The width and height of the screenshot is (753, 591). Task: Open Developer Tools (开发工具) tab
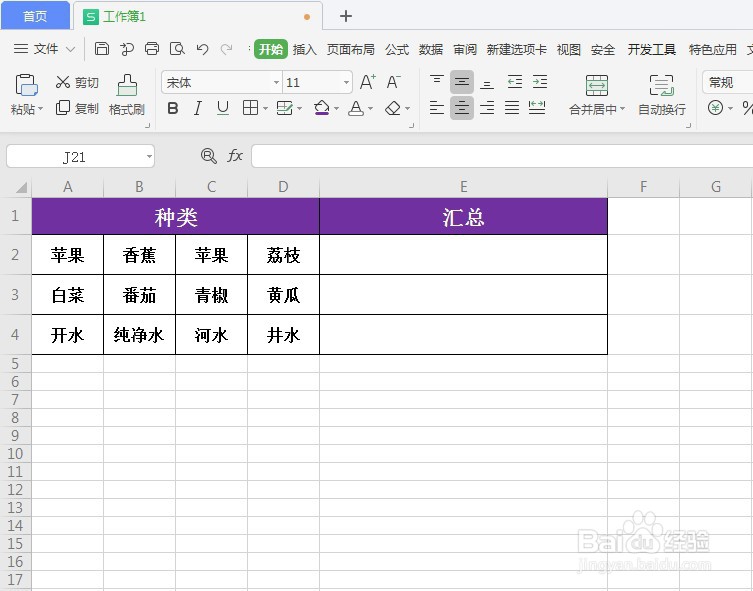[652, 49]
